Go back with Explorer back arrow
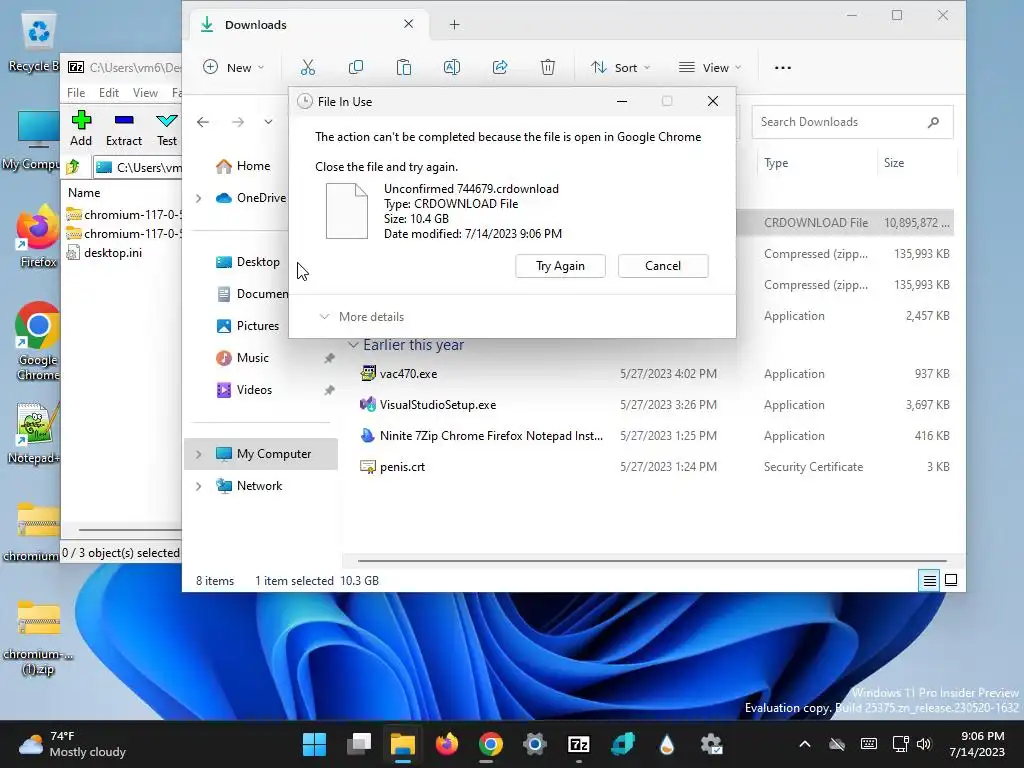 tap(203, 122)
